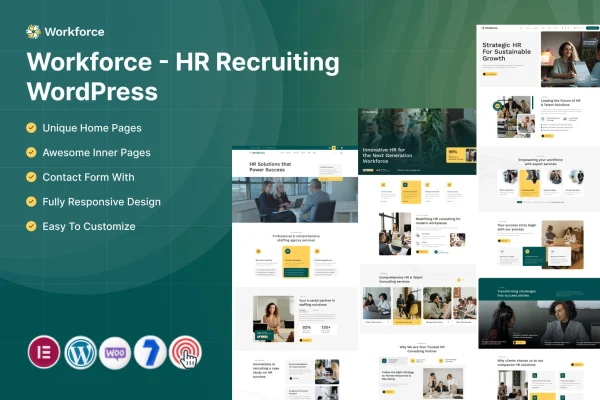
Task: Click the Workforce logo icon
Action: pos(33,32)
